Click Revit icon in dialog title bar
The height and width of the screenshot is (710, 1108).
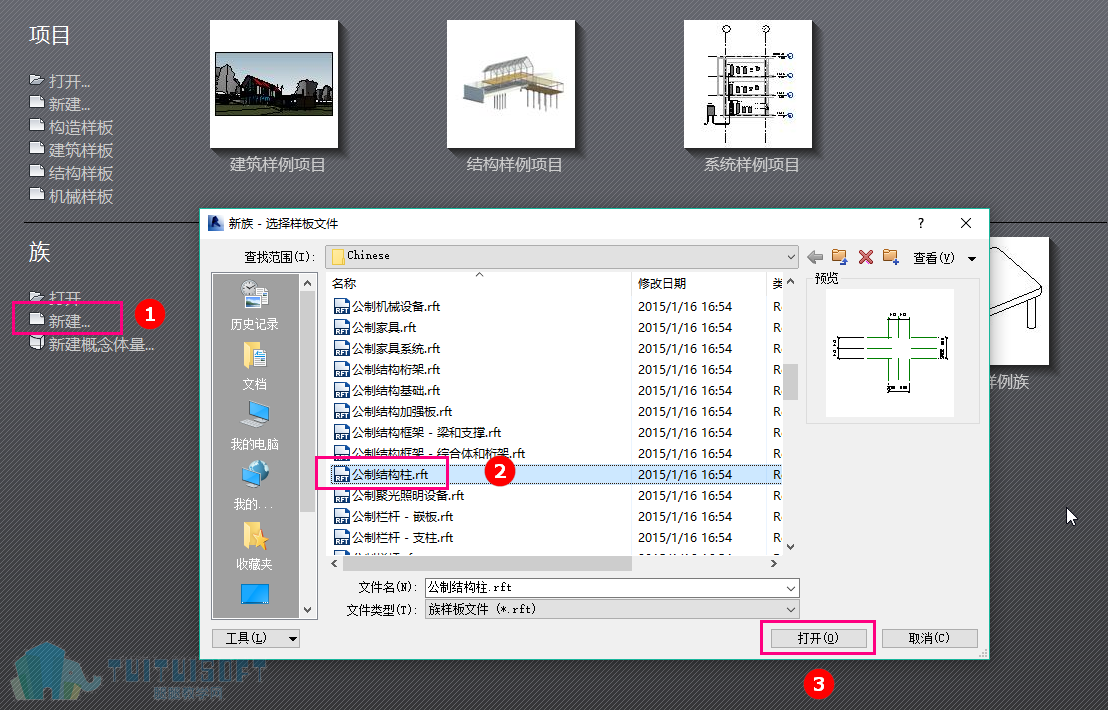click(216, 223)
